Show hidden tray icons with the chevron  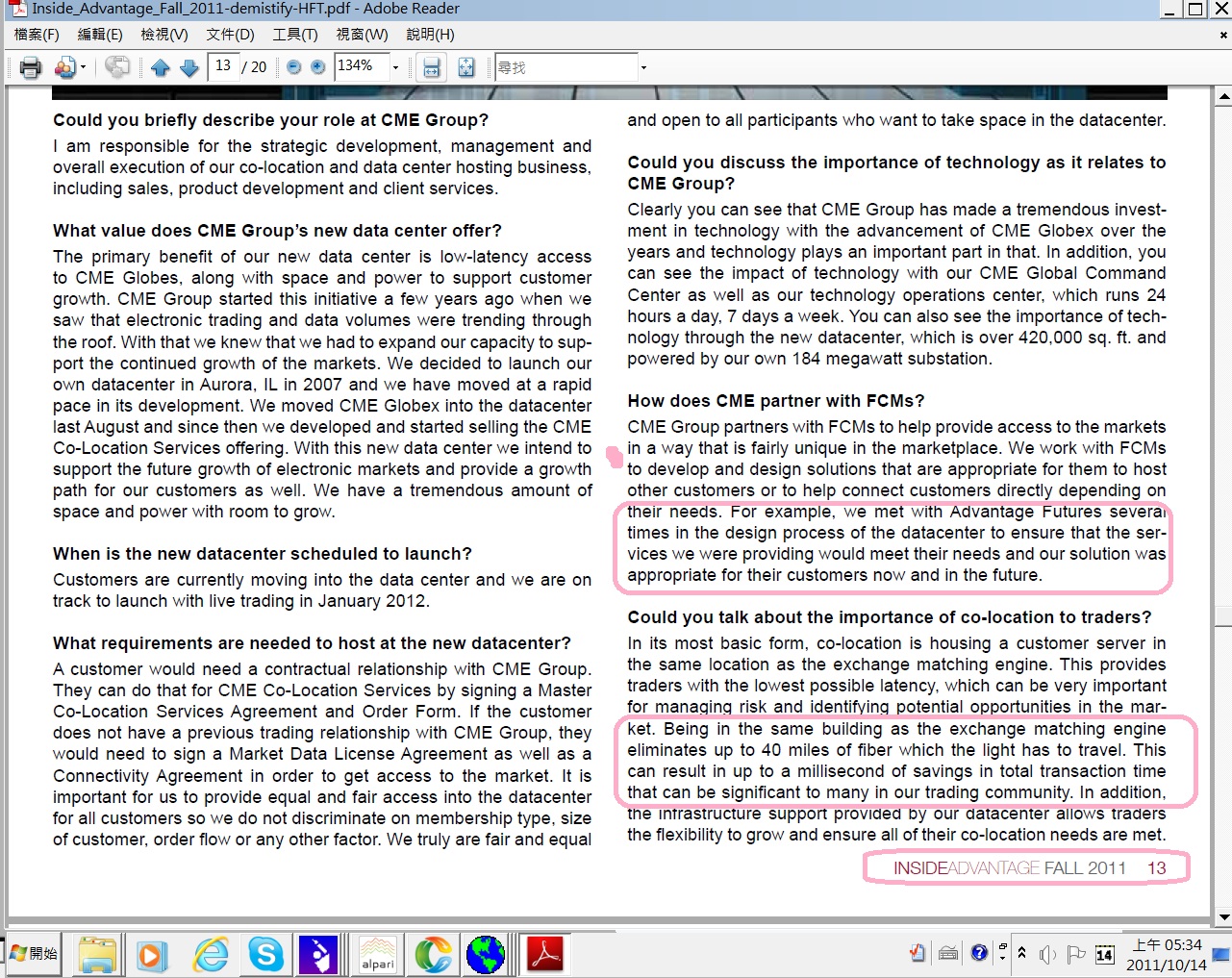[x=1021, y=953]
